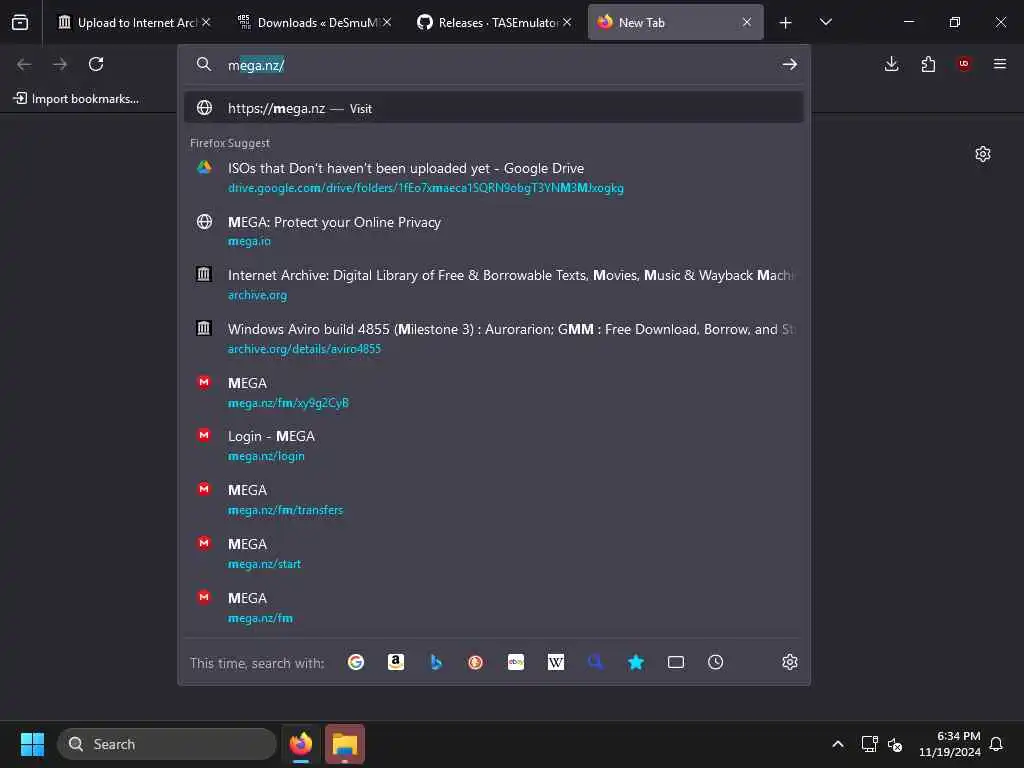
Task: Visit https://mega.nz suggestion
Action: click(x=494, y=108)
